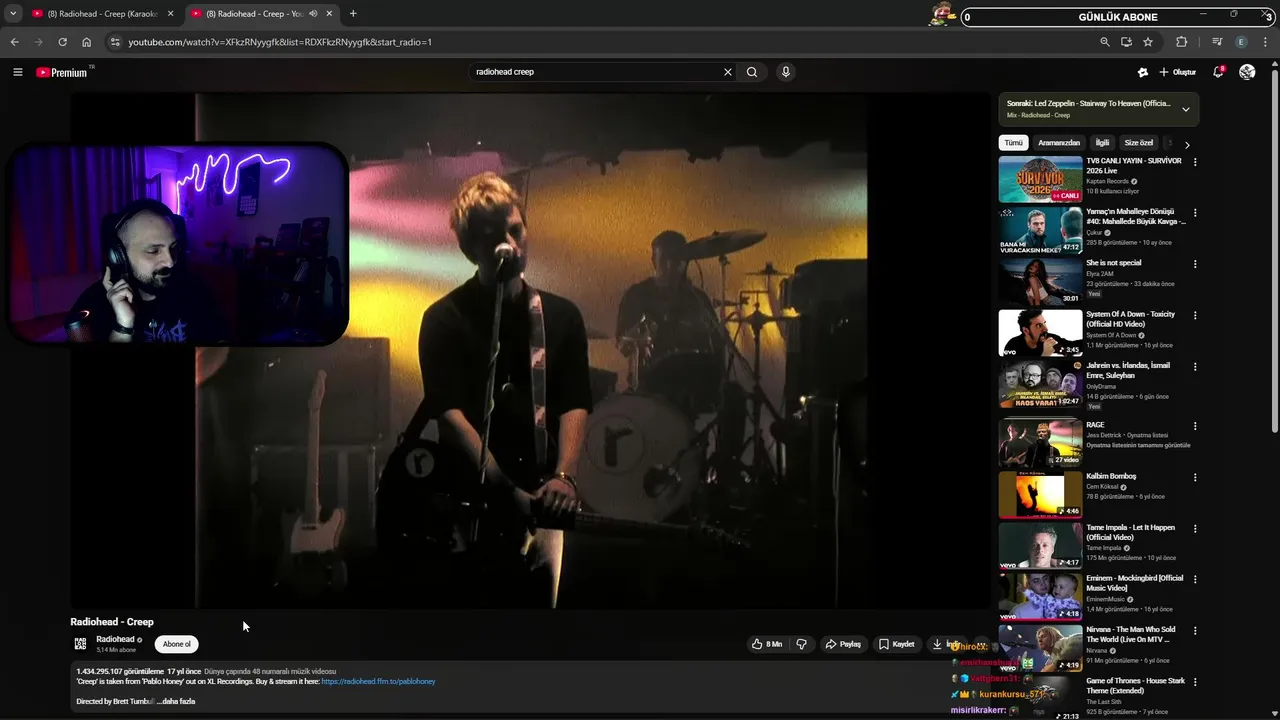Subscribe with Abone ol button
This screenshot has width=1280, height=720.
tap(177, 644)
